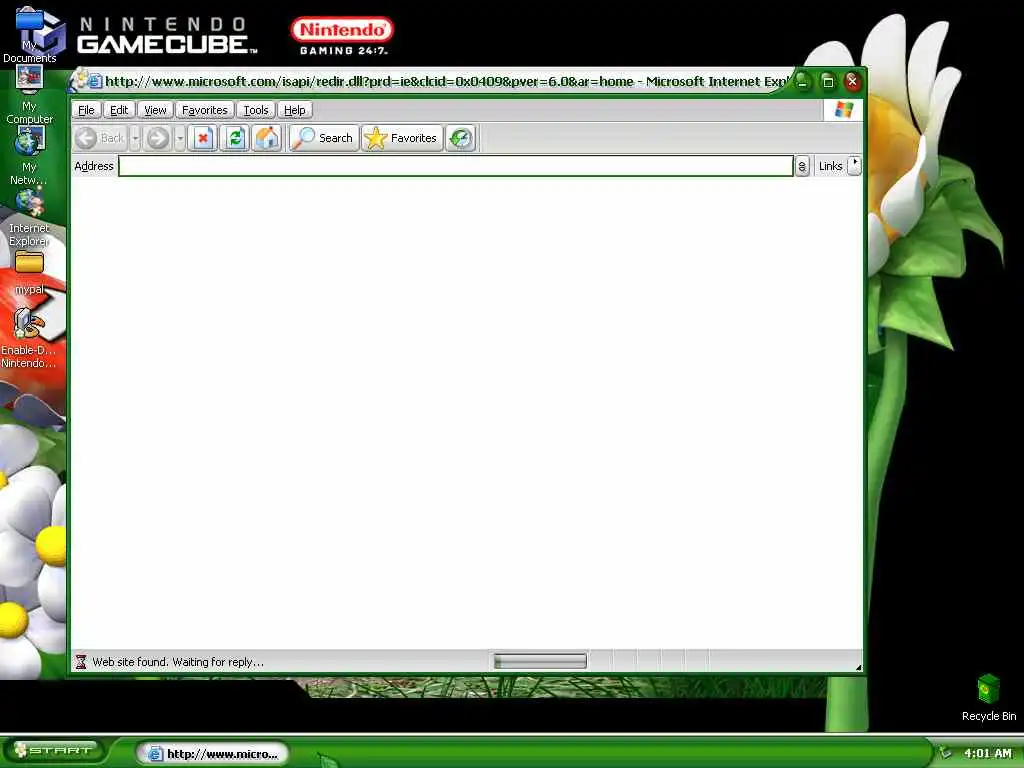
Task: Select Internet Explorer desktop icon
Action: pyautogui.click(x=29, y=217)
